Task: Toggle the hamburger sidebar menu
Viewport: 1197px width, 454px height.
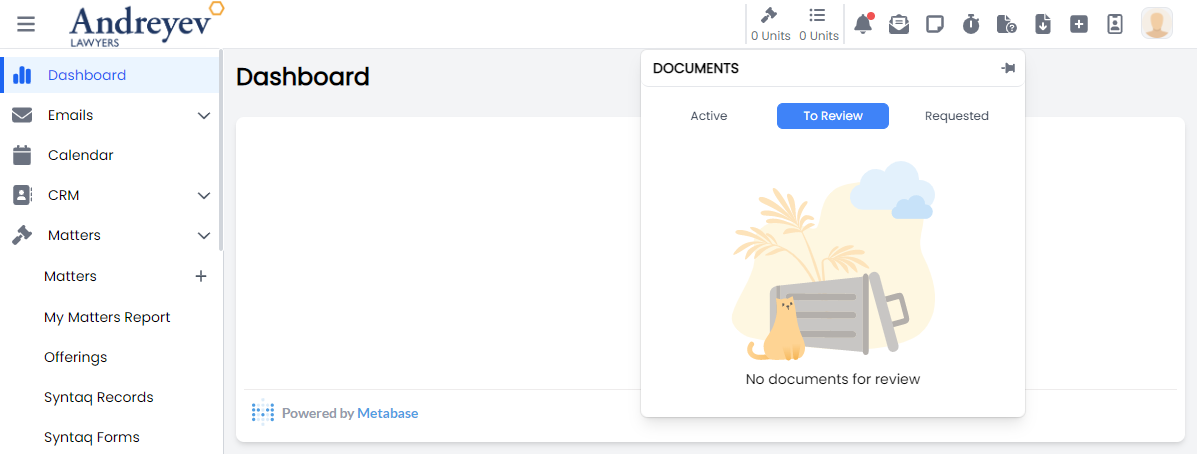Action: 26,24
